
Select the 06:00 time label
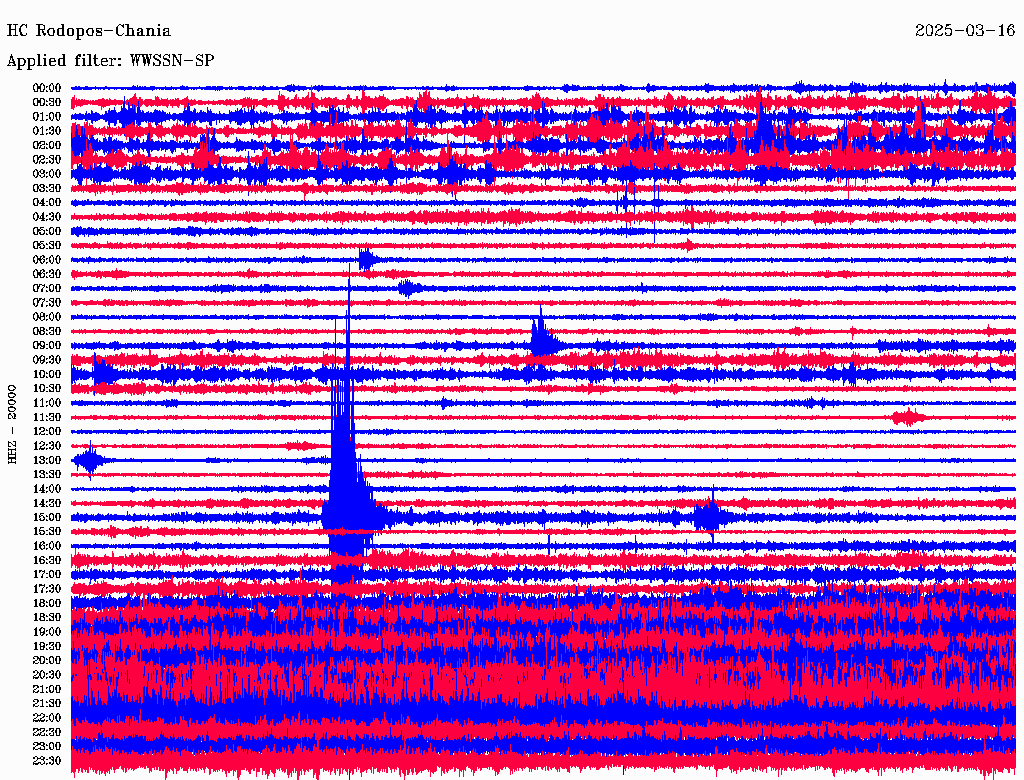pos(47,260)
